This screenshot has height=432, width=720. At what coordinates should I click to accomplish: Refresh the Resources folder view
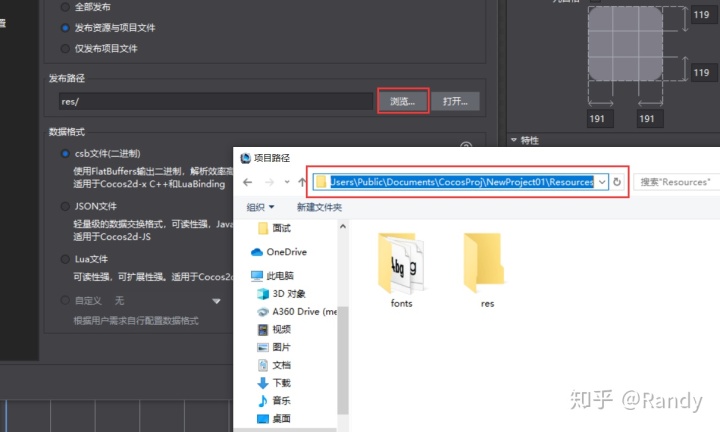(617, 182)
